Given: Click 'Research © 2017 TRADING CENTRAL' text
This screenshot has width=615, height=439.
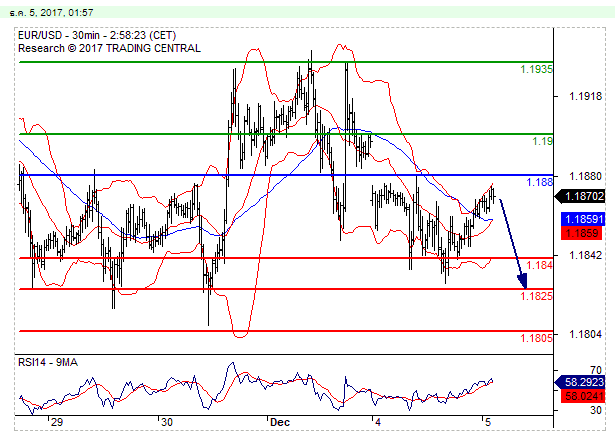Looking at the screenshot, I should click(x=109, y=48).
